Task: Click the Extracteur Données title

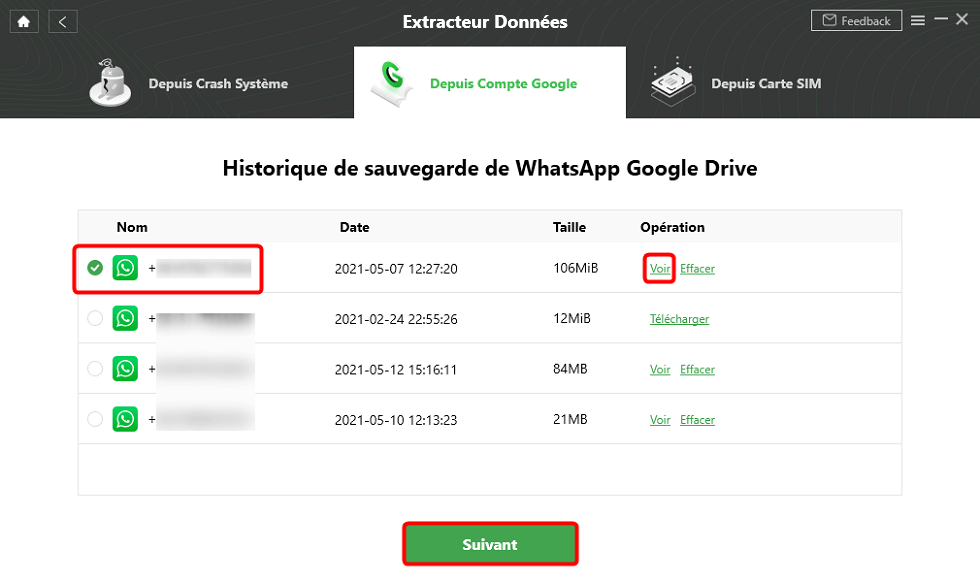Action: (x=485, y=22)
